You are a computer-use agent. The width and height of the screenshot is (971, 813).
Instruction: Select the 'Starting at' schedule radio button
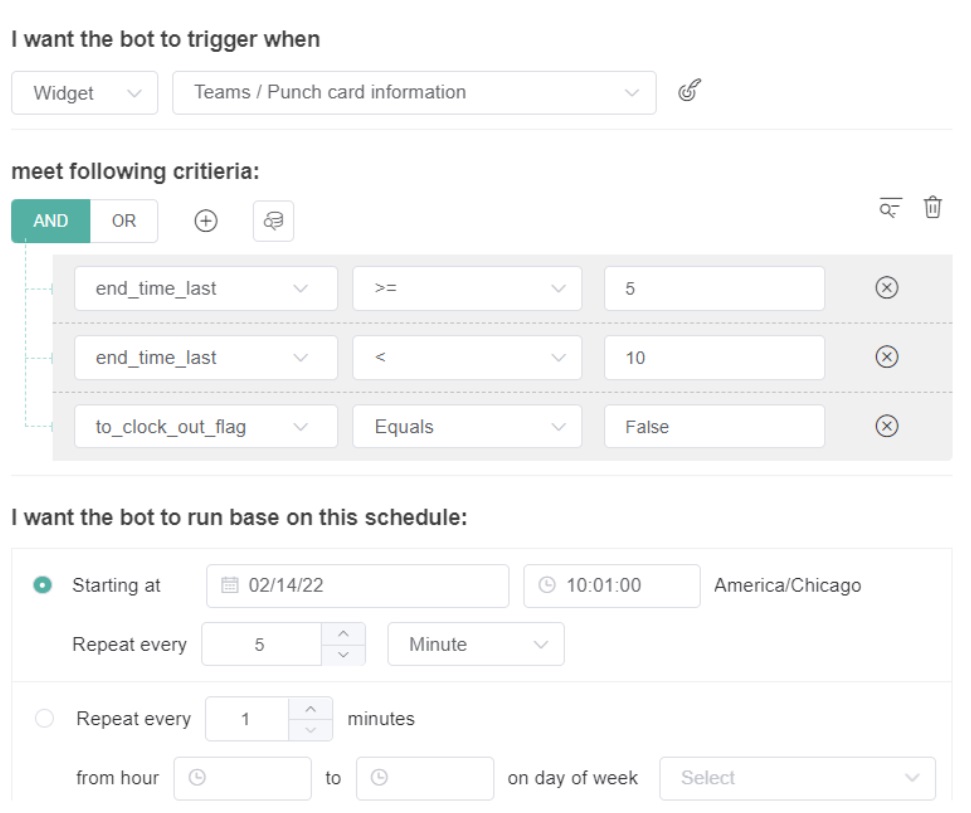click(x=43, y=585)
